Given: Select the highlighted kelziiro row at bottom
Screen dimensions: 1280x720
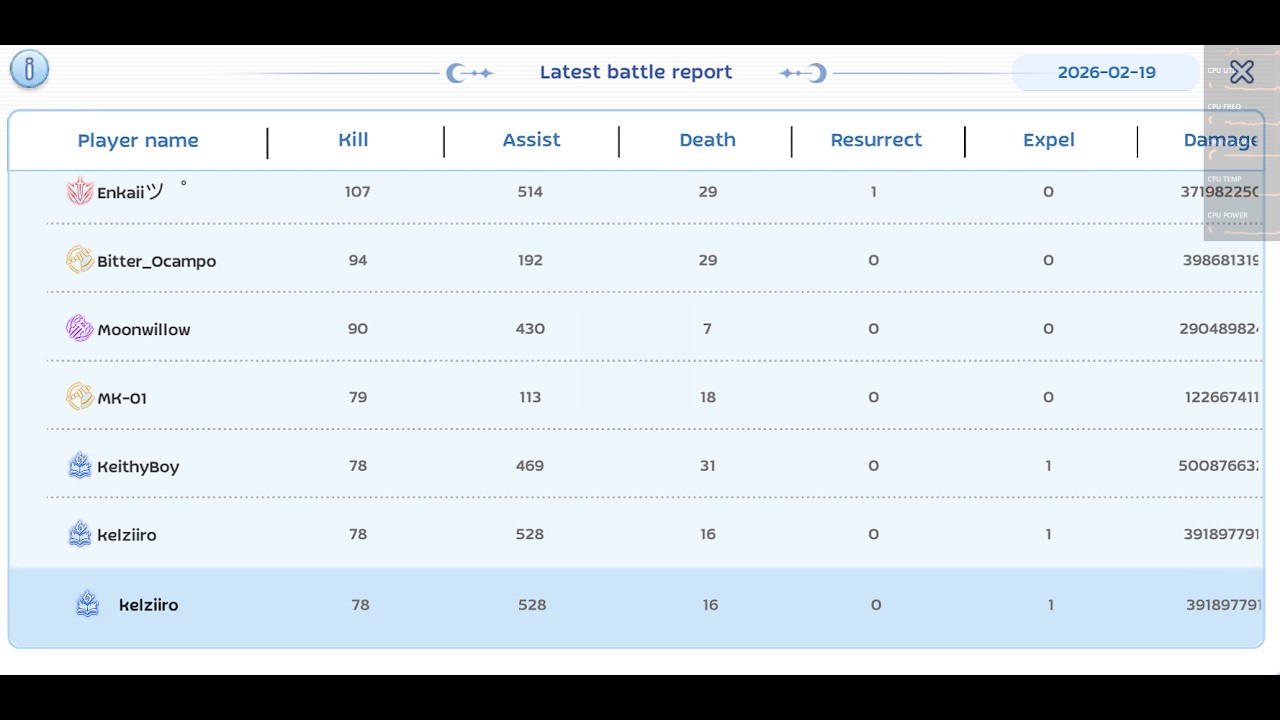Looking at the screenshot, I should click(636, 605).
